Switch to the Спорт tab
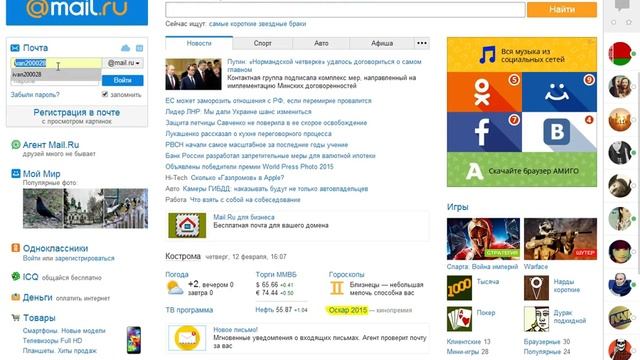The image size is (640, 360). pos(262,43)
